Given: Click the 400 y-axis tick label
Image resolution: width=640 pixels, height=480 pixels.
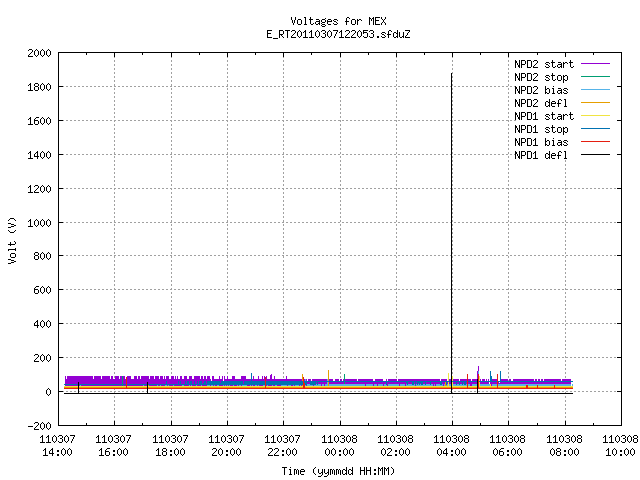Looking at the screenshot, I should 42,324.
